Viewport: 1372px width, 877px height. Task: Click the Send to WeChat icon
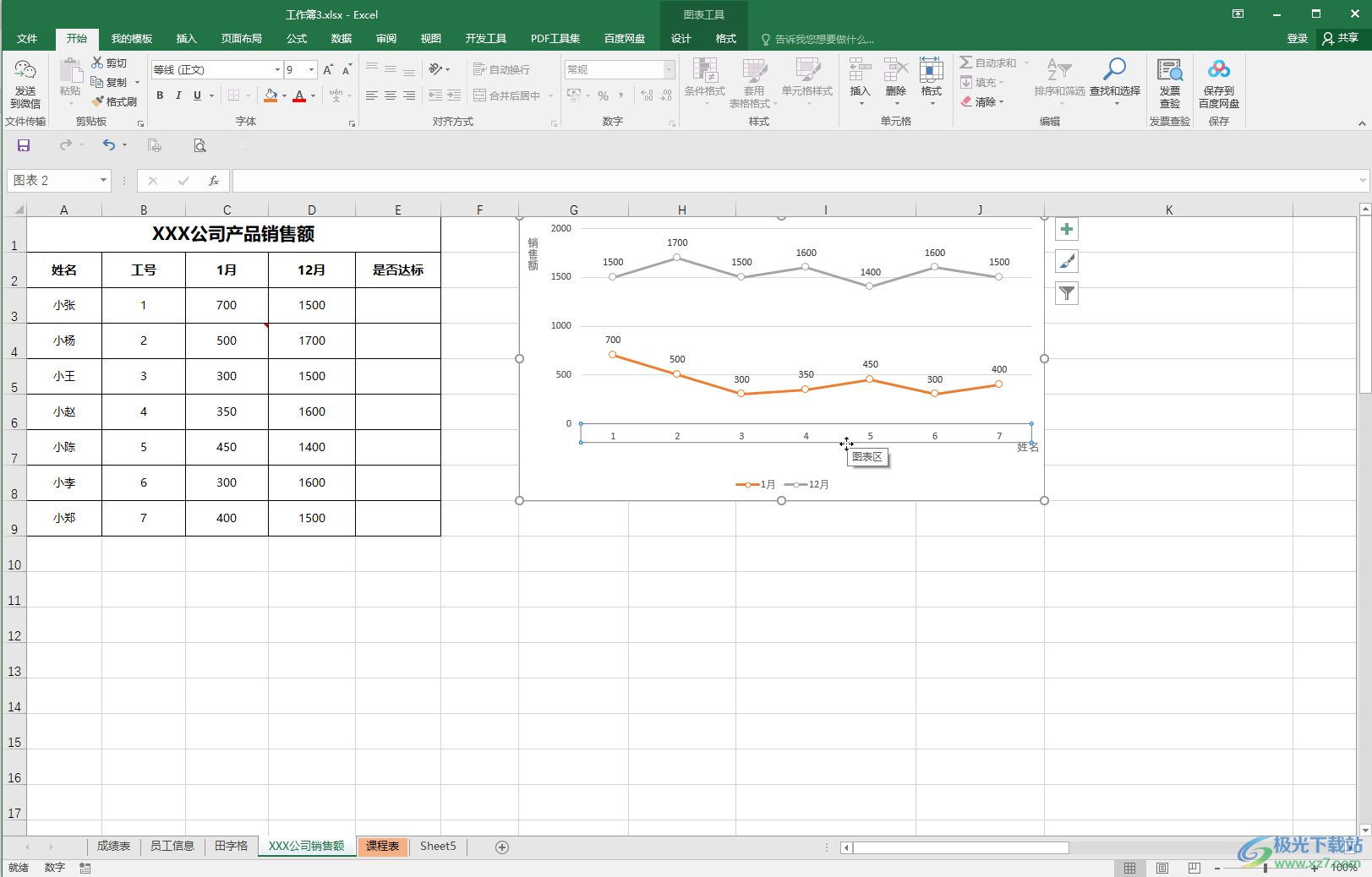pos(25,71)
